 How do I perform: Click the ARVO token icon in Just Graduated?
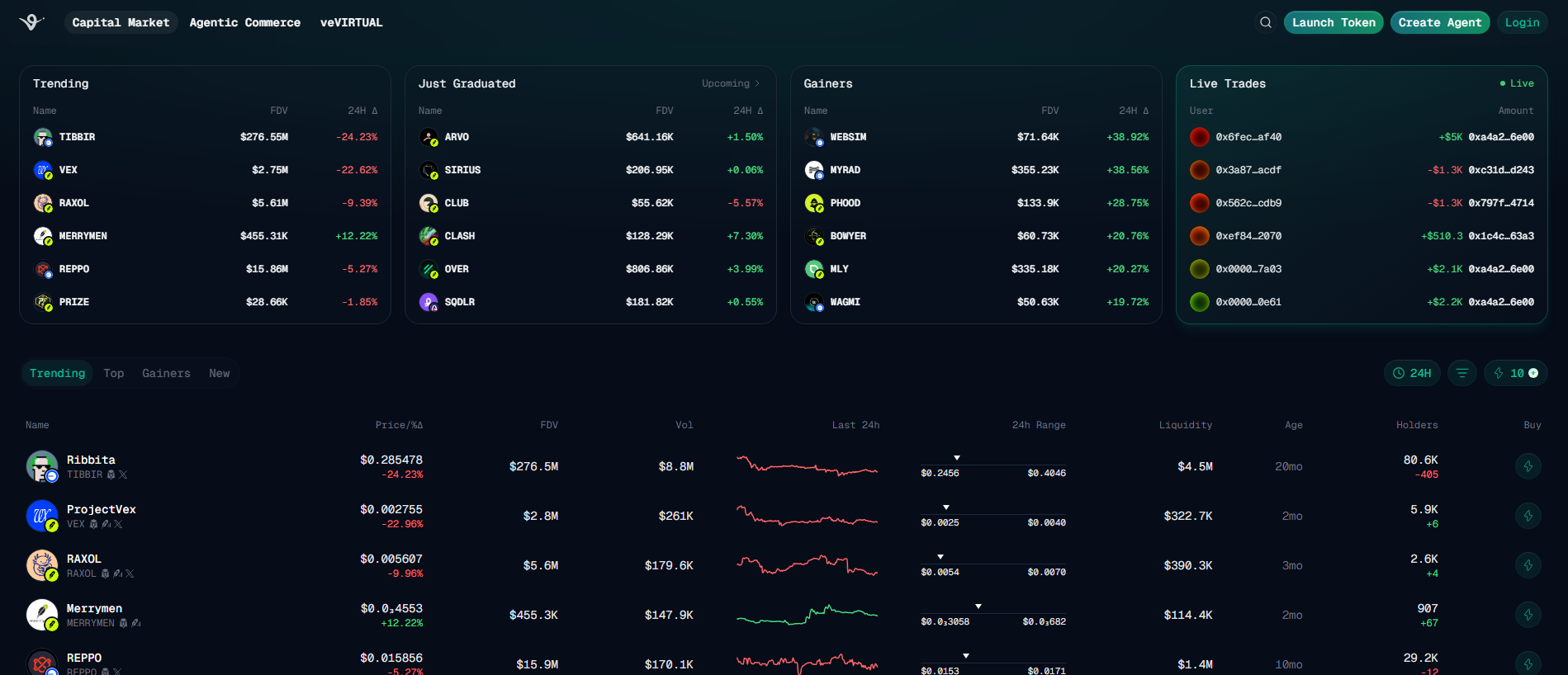[x=429, y=137]
